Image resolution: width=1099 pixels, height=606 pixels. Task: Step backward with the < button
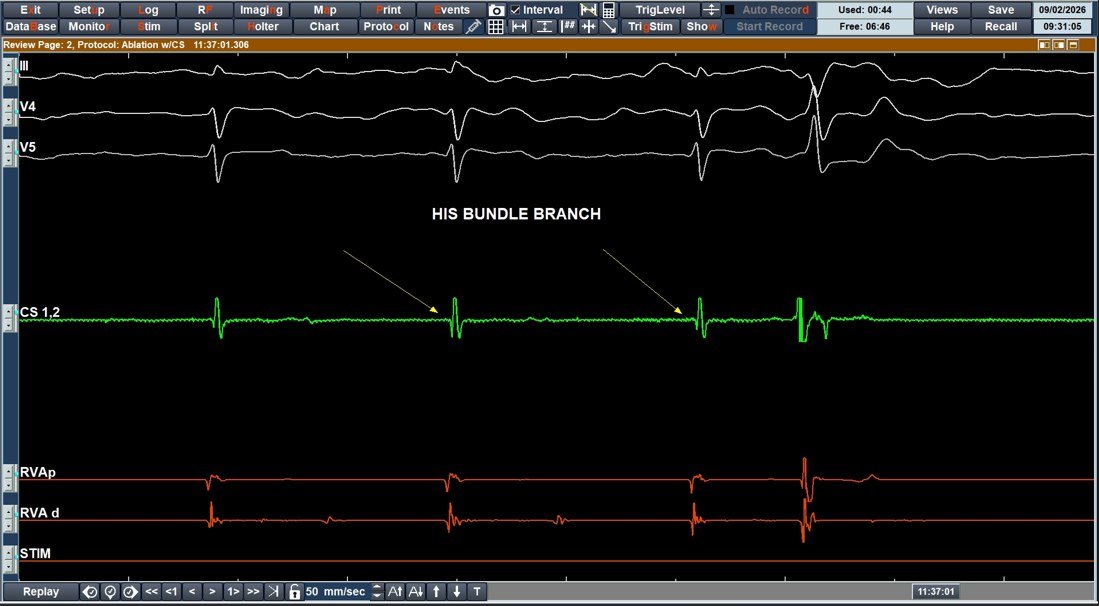[x=192, y=592]
